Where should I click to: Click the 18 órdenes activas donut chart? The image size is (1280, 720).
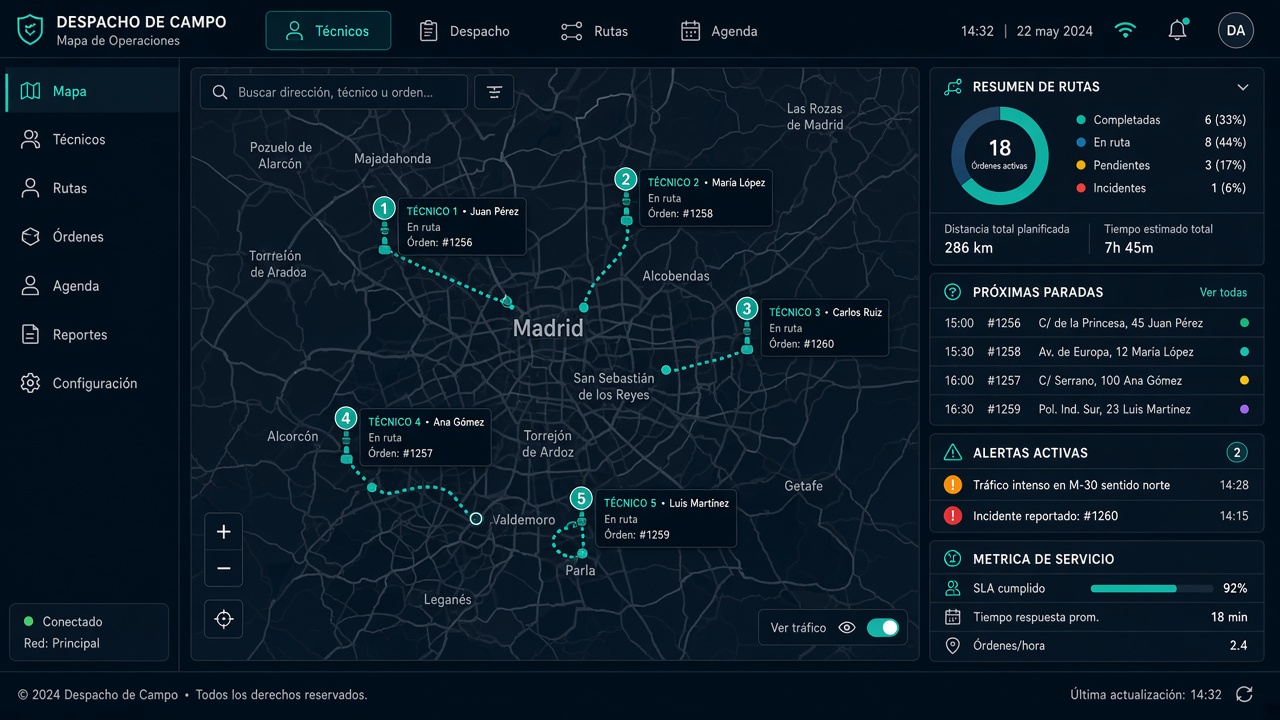1000,156
